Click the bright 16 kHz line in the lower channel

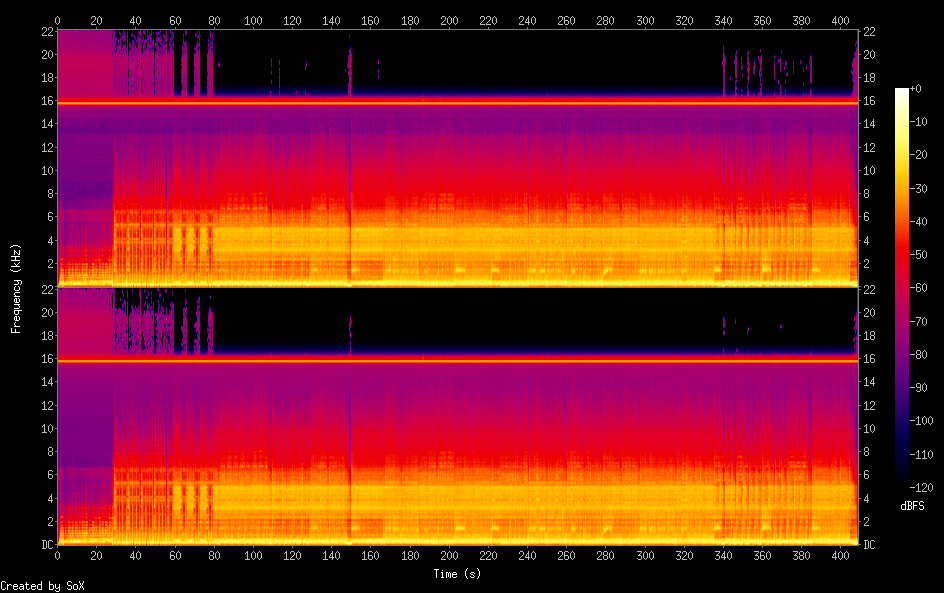(458, 361)
